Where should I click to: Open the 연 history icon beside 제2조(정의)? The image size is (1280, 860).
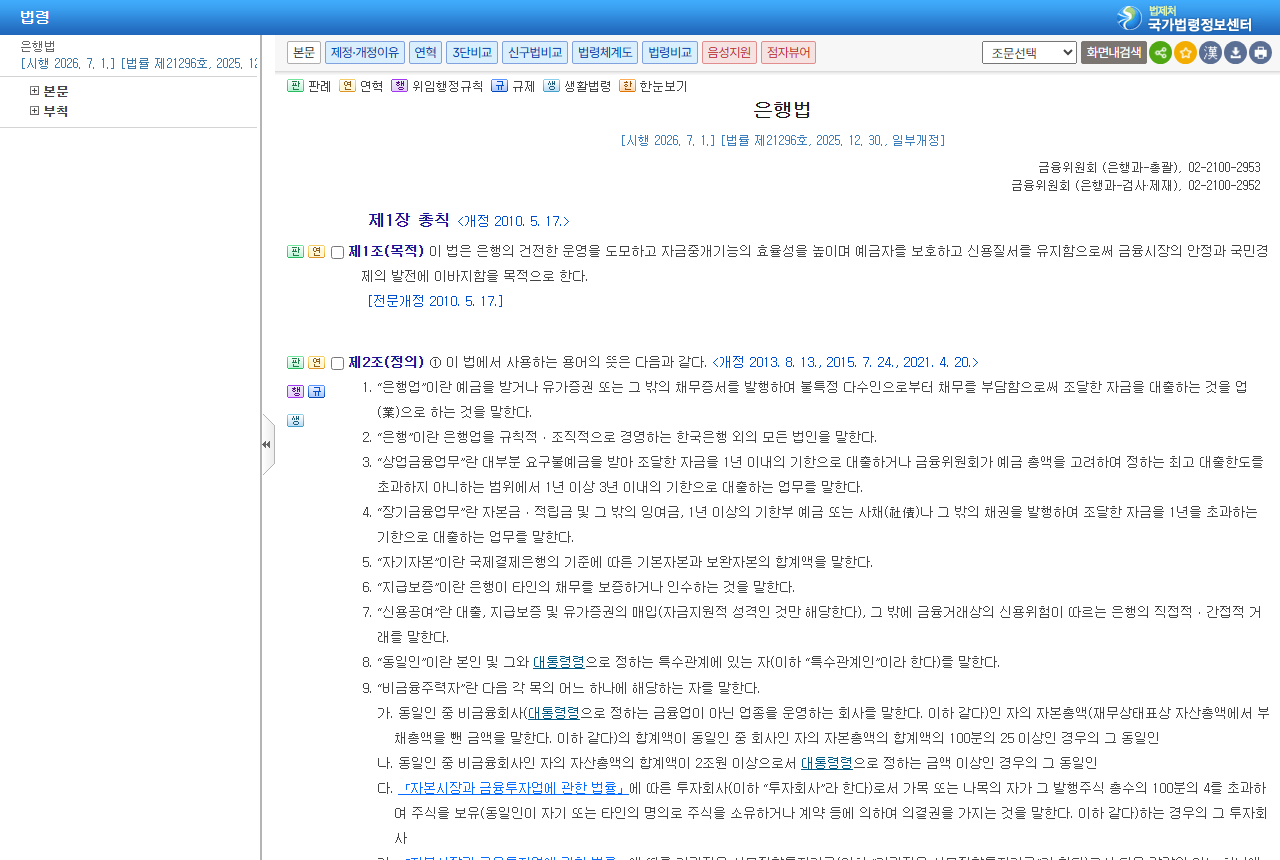coord(316,362)
